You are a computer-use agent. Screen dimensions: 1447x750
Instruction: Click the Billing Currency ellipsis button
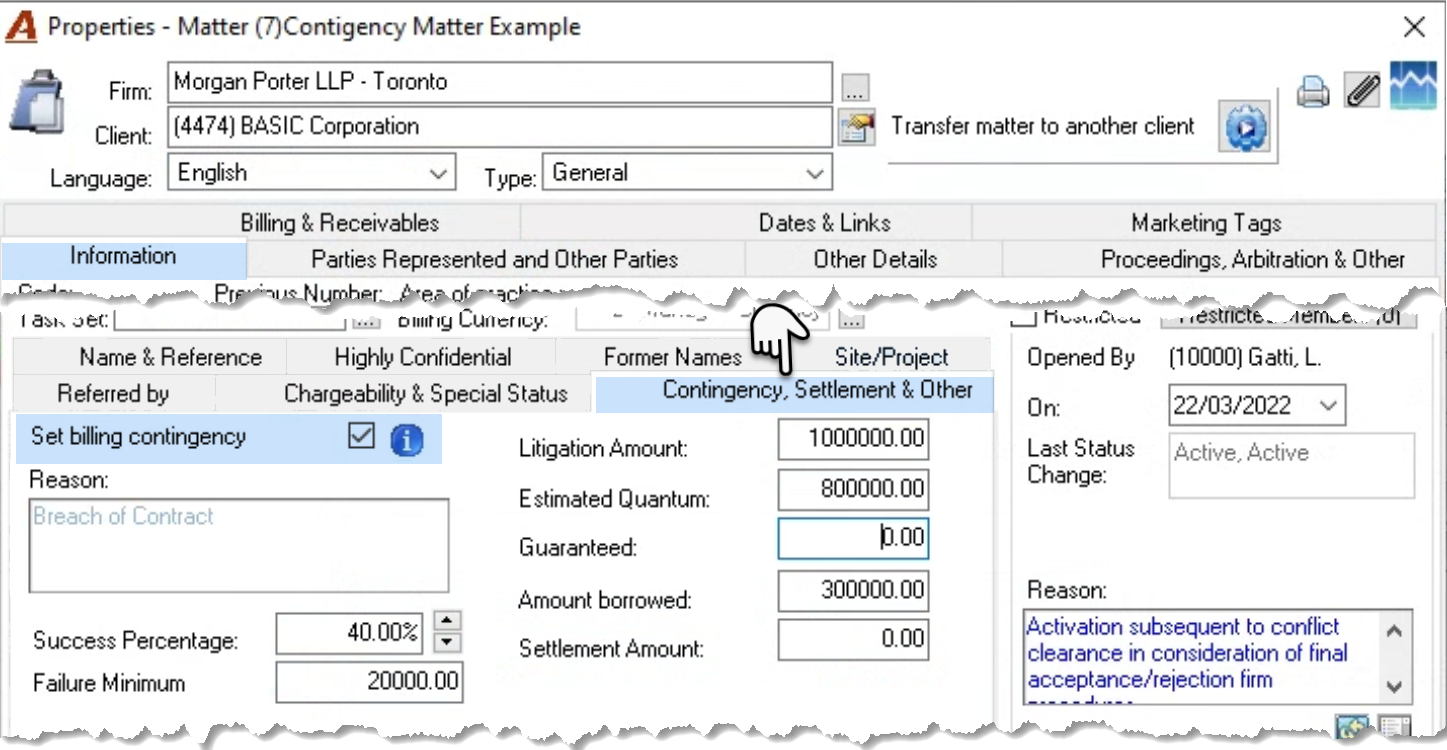[x=851, y=321]
